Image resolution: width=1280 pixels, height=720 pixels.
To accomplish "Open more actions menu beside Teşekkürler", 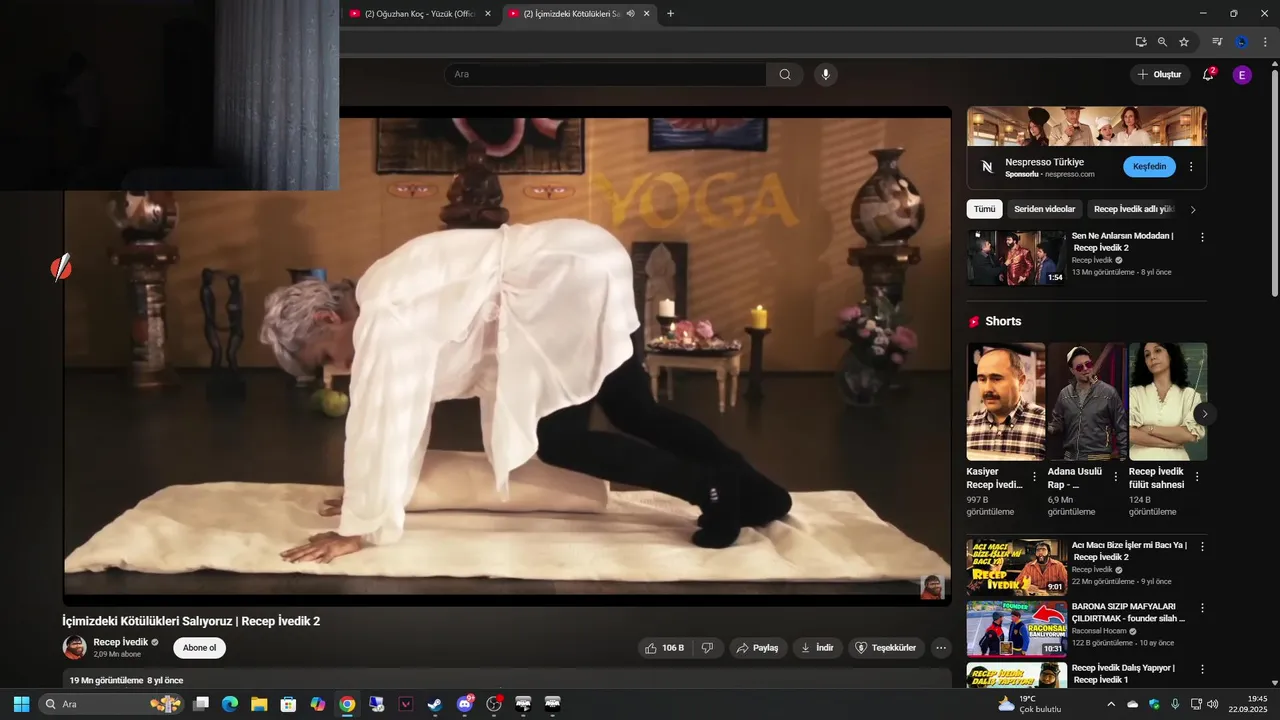I will click(x=940, y=648).
